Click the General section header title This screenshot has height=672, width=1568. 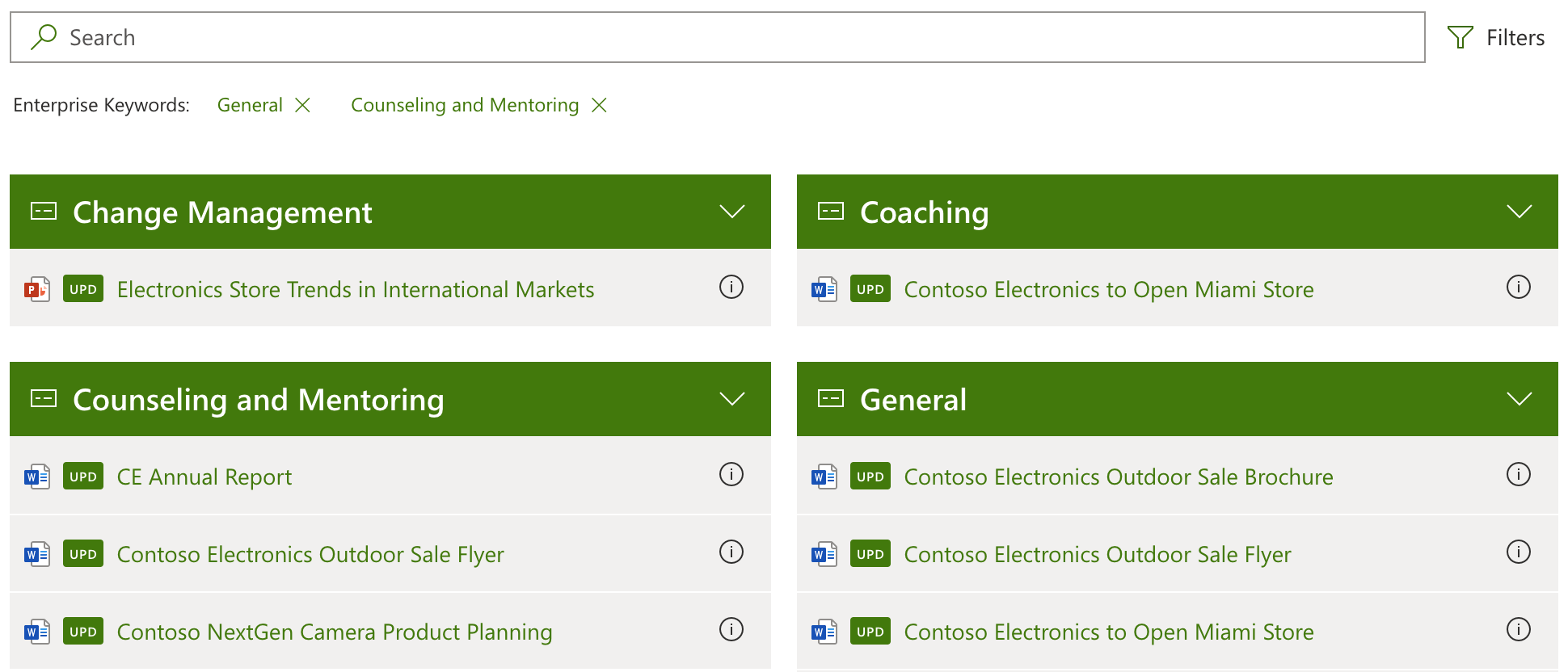coord(913,400)
